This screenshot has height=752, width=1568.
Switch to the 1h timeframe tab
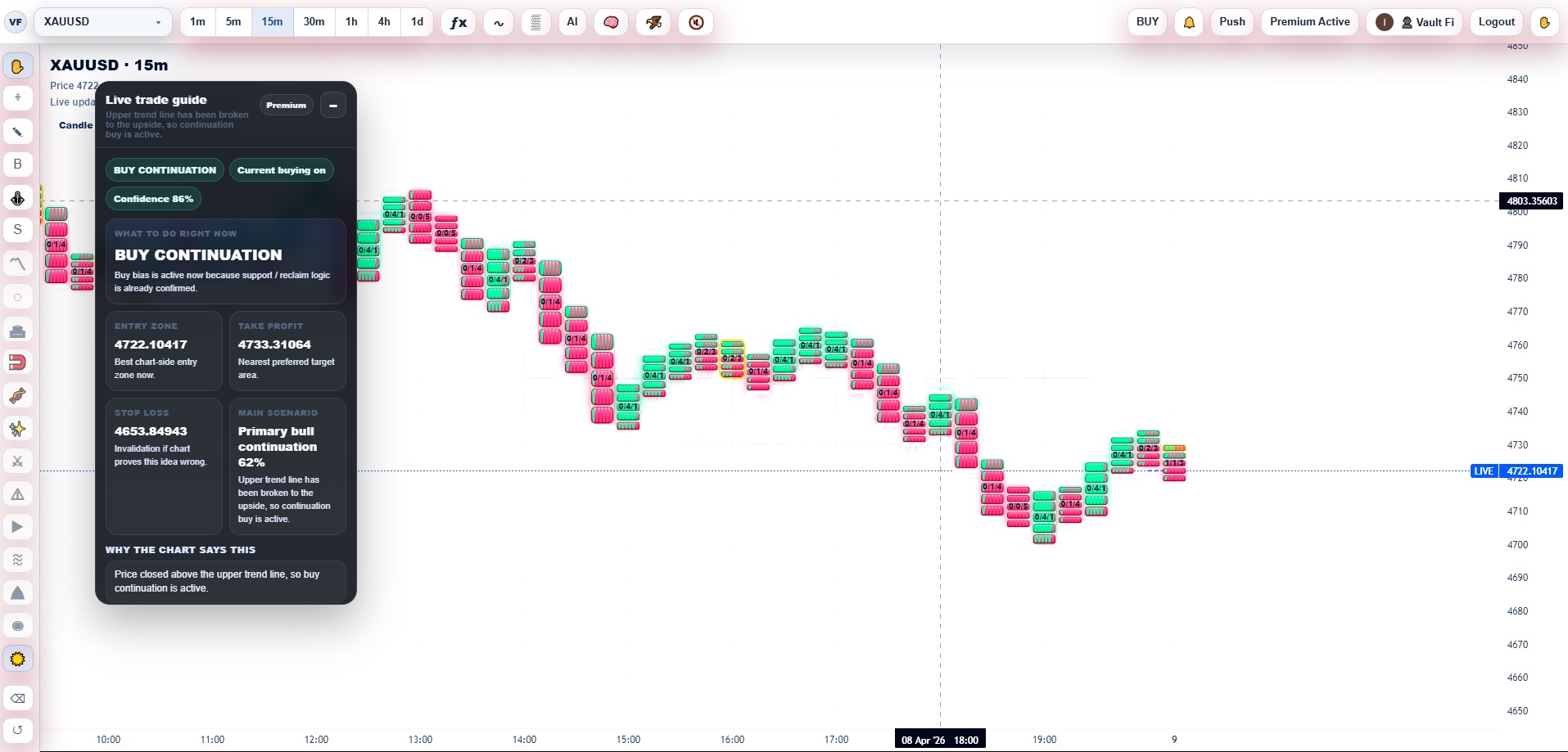350,22
